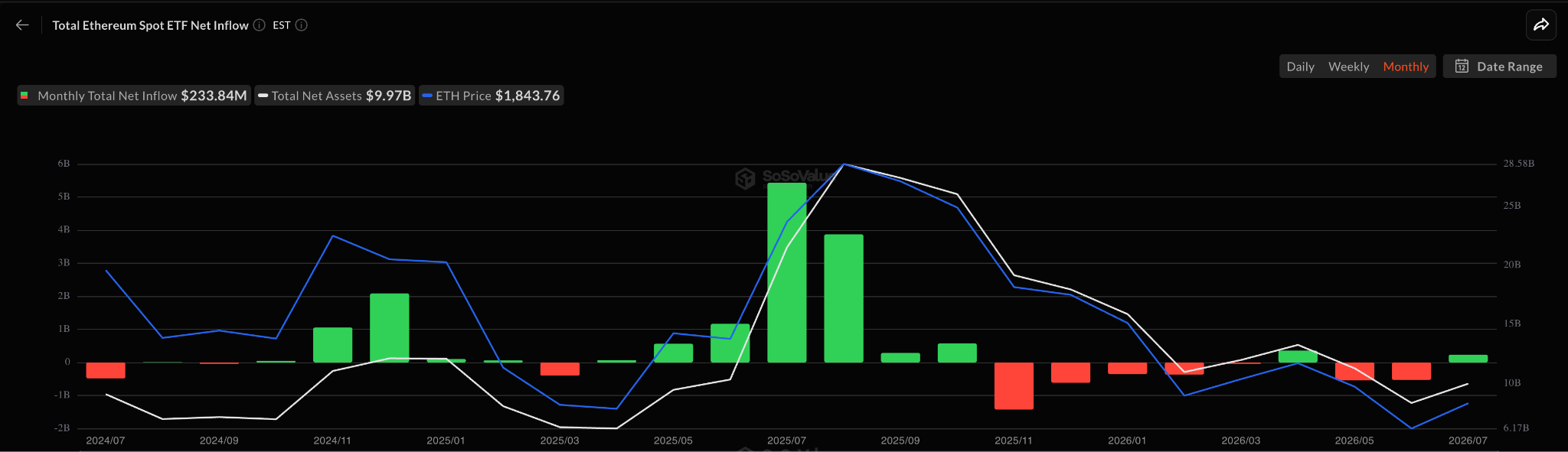
Task: Share chart via the share arrow button
Action: [x=1541, y=24]
